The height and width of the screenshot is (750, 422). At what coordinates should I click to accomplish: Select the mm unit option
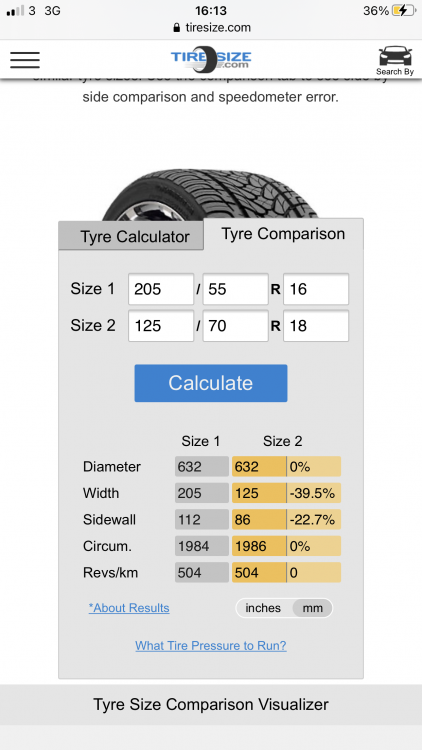[x=313, y=608]
